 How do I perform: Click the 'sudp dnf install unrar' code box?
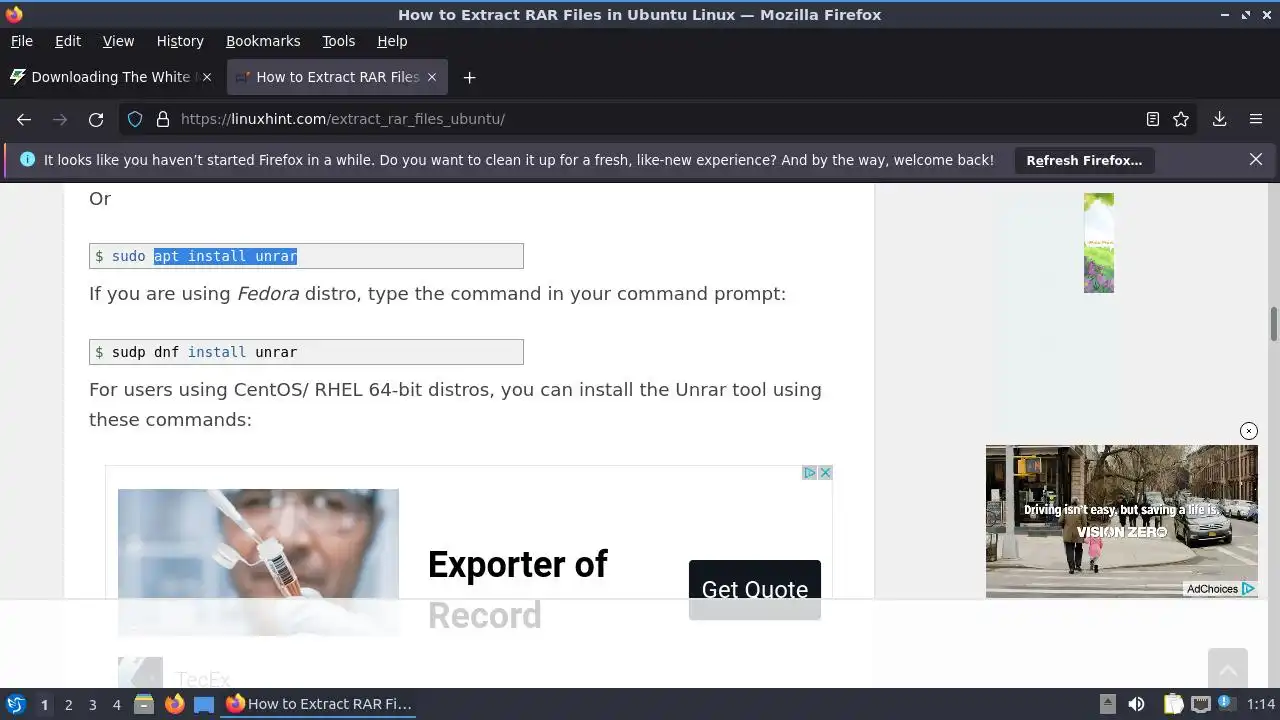[x=306, y=352]
